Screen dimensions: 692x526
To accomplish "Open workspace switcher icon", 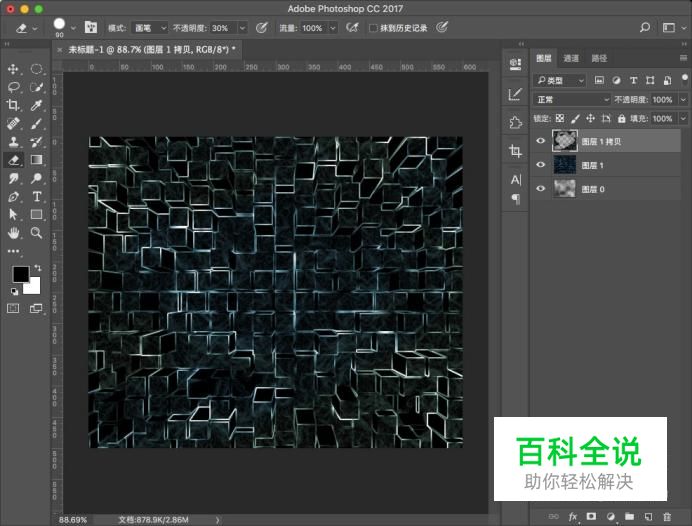I will [669, 28].
